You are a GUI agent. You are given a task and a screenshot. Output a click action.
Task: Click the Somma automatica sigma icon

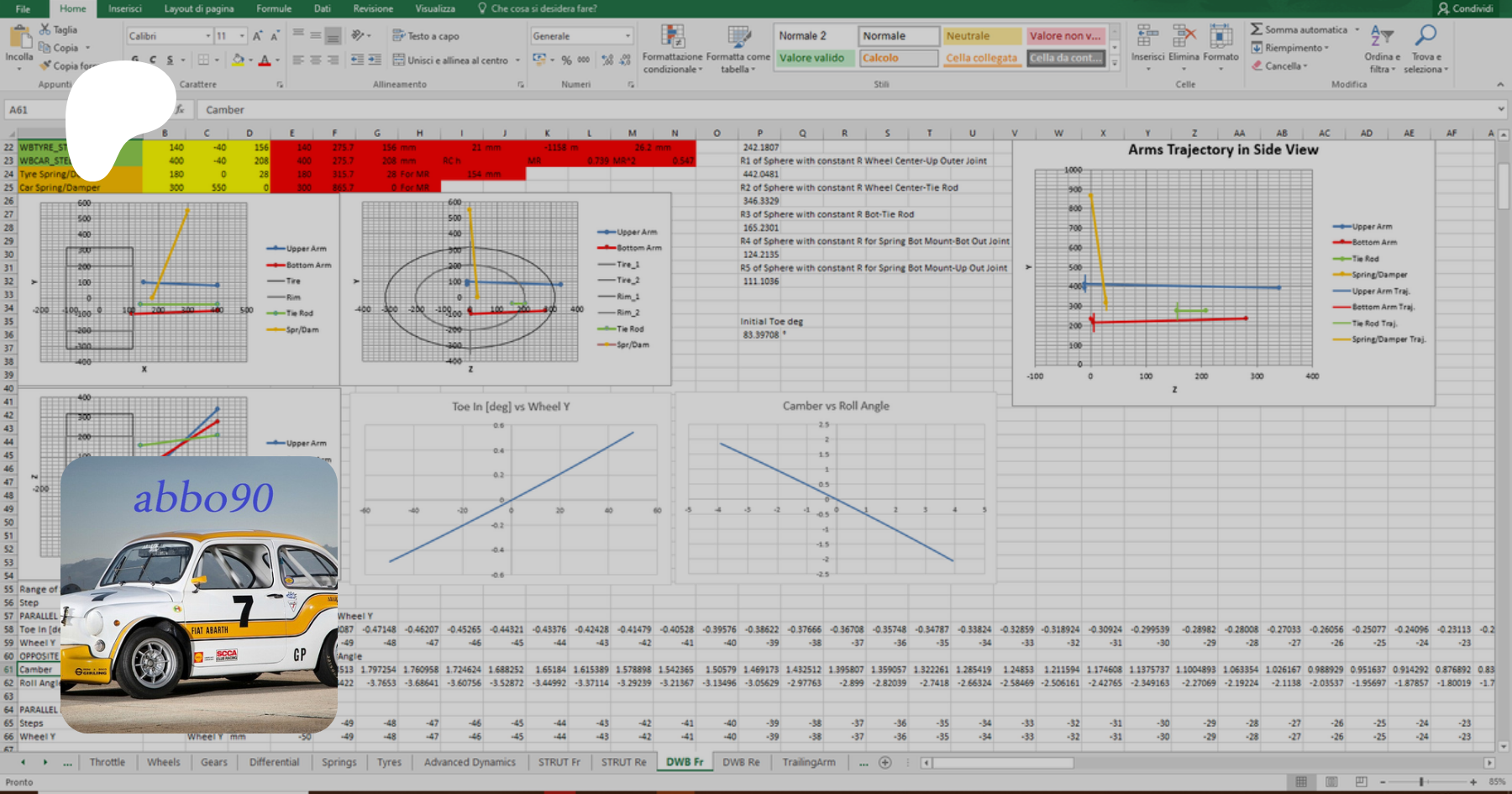pos(1257,29)
